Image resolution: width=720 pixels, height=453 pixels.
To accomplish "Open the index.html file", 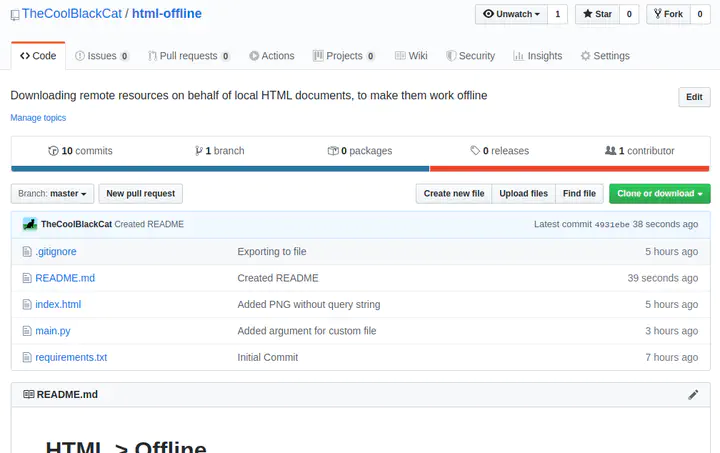I will [x=58, y=304].
